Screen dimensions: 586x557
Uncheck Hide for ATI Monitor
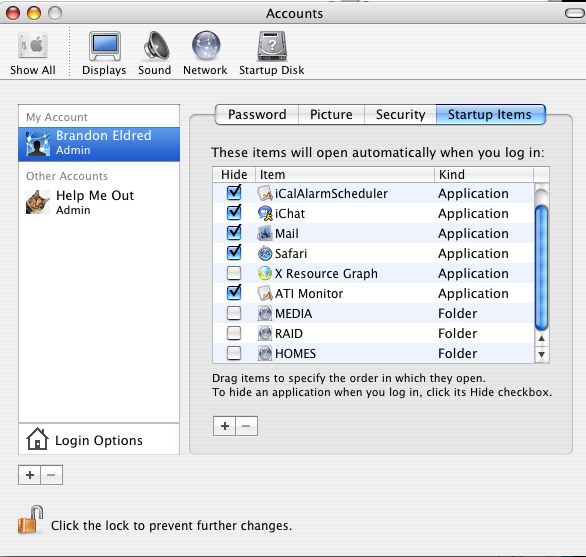[234, 293]
